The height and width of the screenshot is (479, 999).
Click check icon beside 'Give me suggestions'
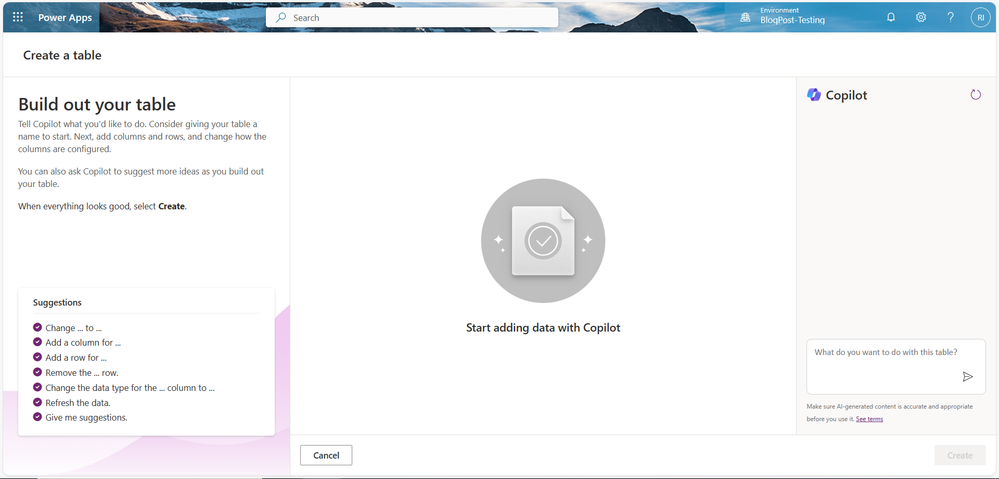(38, 417)
